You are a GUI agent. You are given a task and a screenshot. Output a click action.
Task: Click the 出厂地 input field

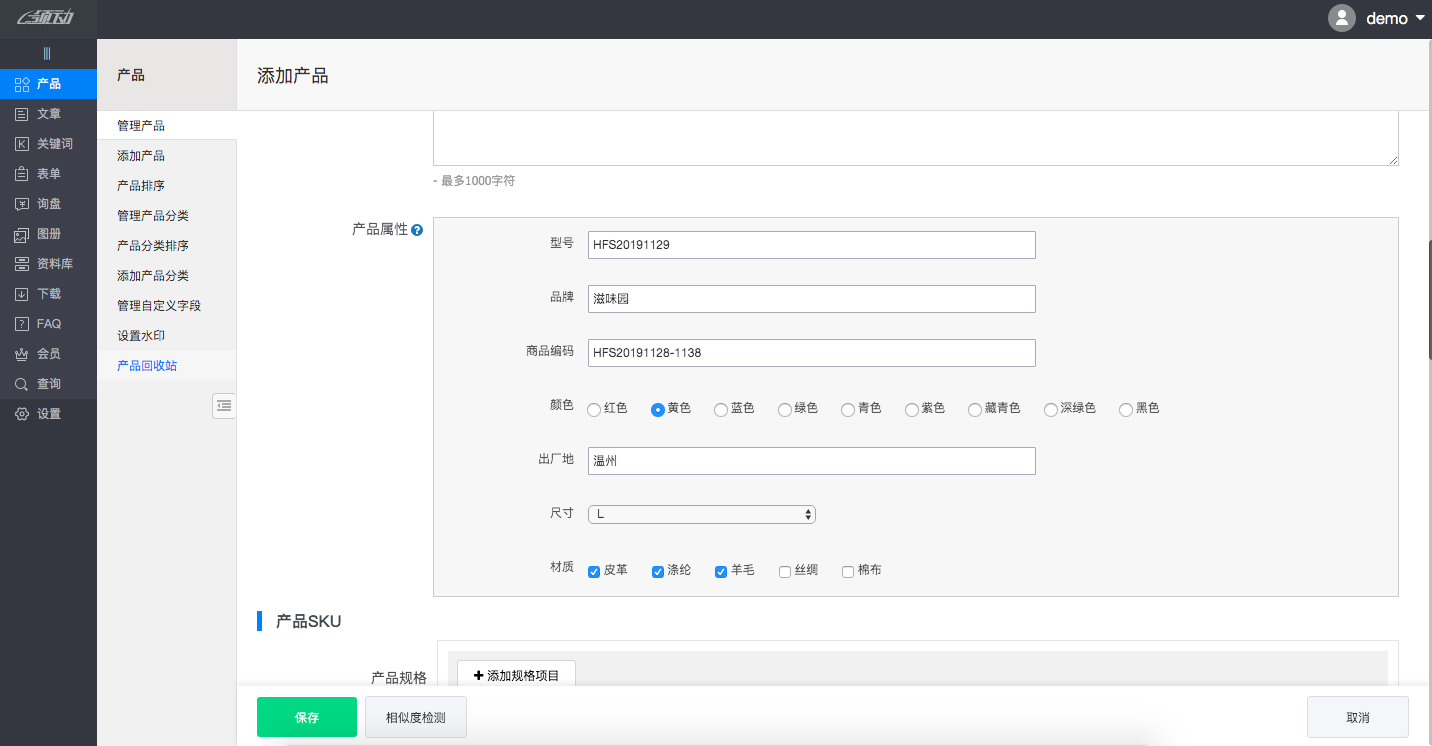811,460
